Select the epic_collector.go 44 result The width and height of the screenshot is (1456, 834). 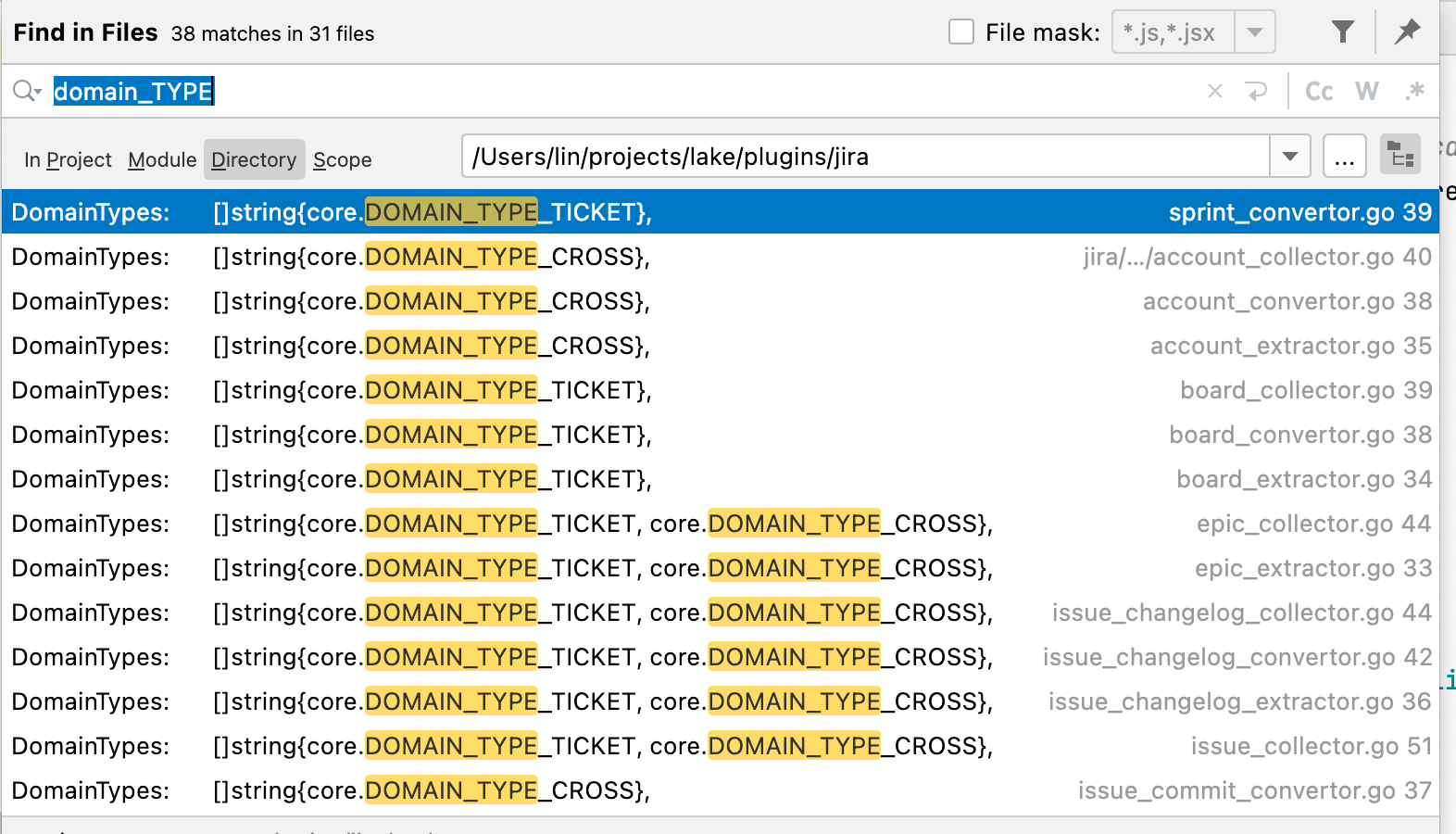(x=721, y=524)
